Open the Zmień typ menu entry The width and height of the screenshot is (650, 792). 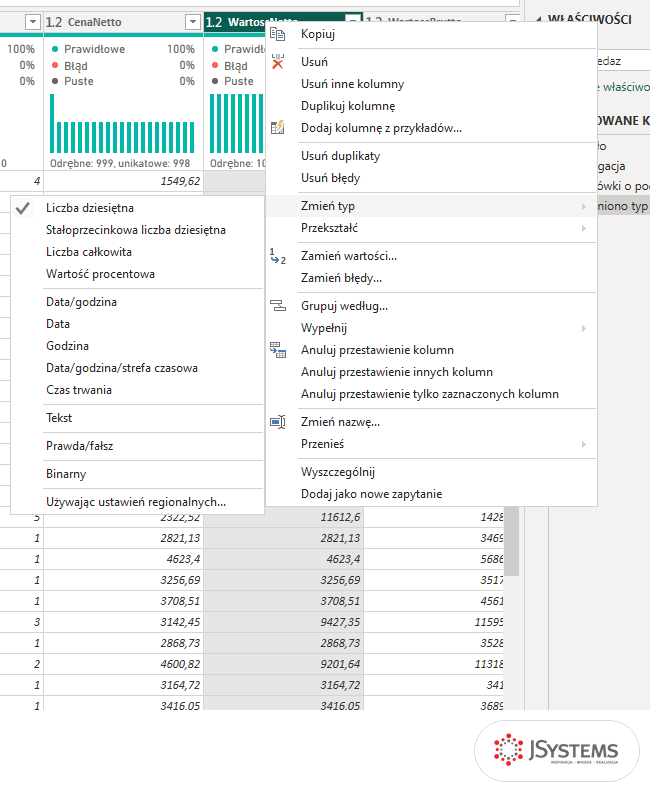tap(431, 206)
